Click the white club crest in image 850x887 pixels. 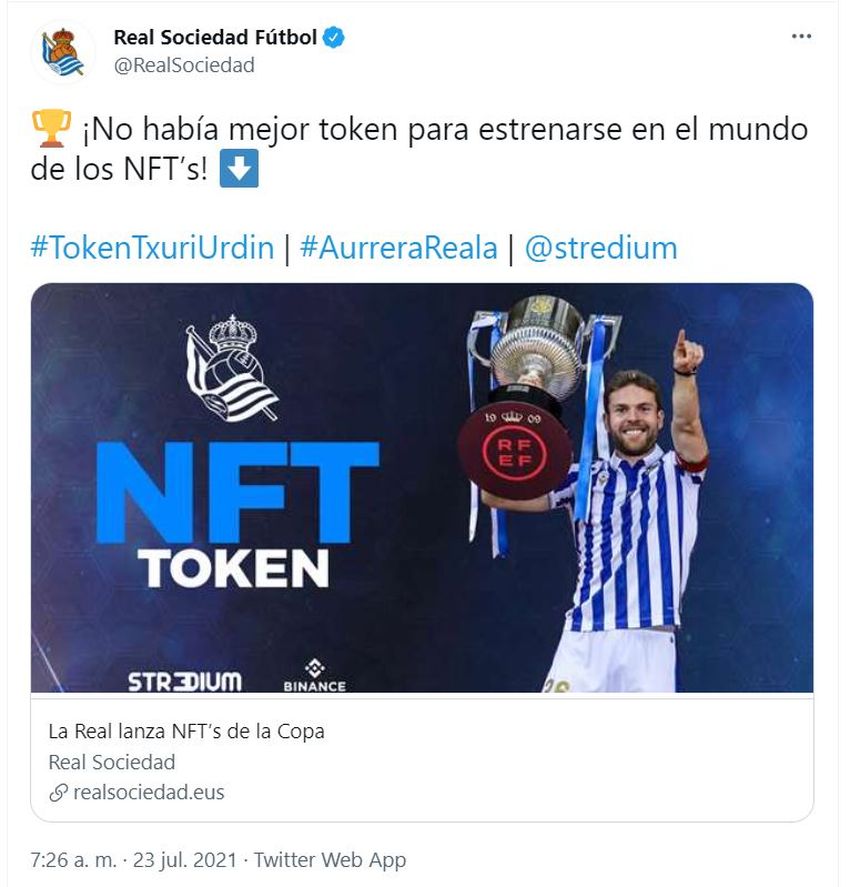231,368
